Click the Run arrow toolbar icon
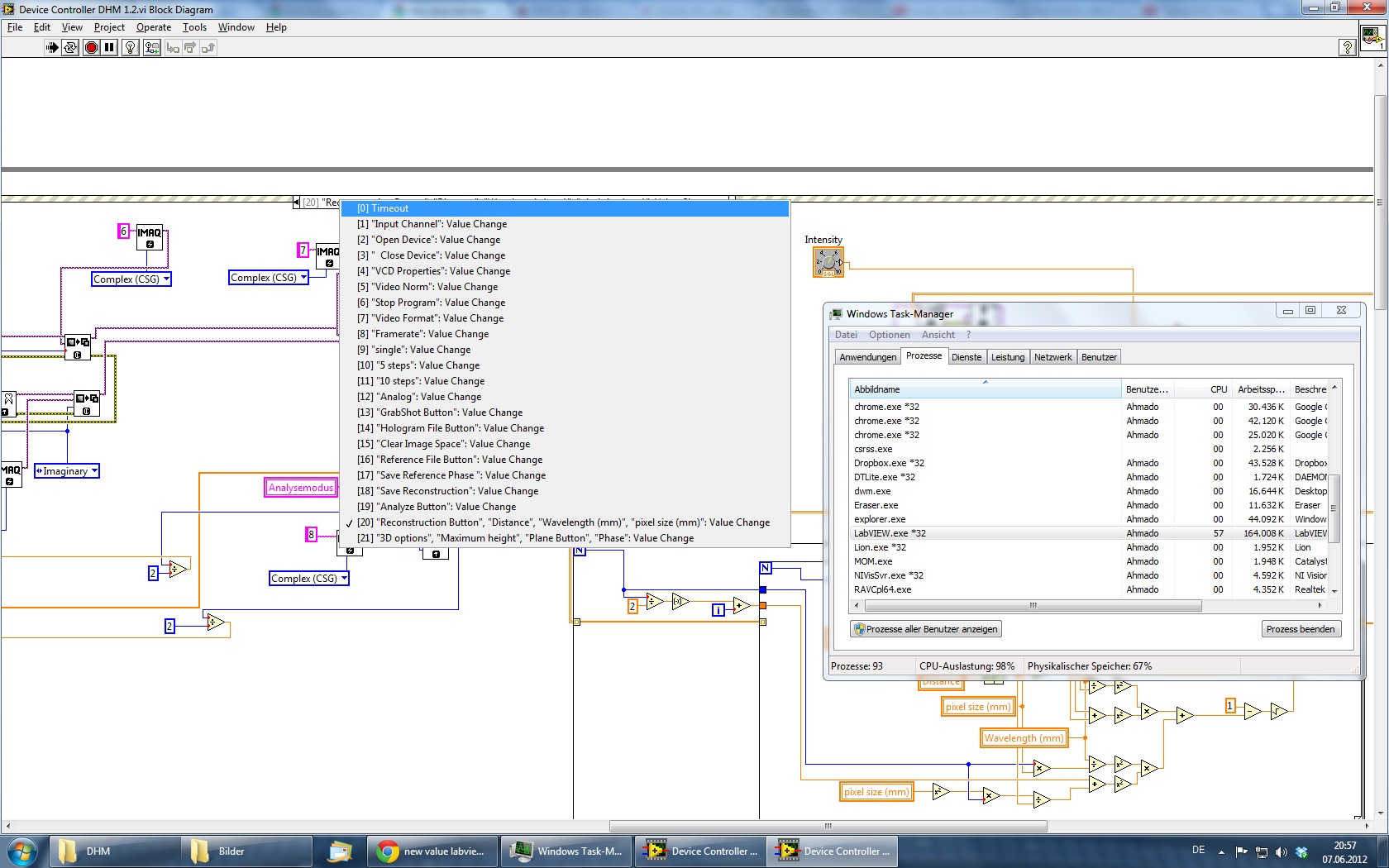1389x868 pixels. 52,48
